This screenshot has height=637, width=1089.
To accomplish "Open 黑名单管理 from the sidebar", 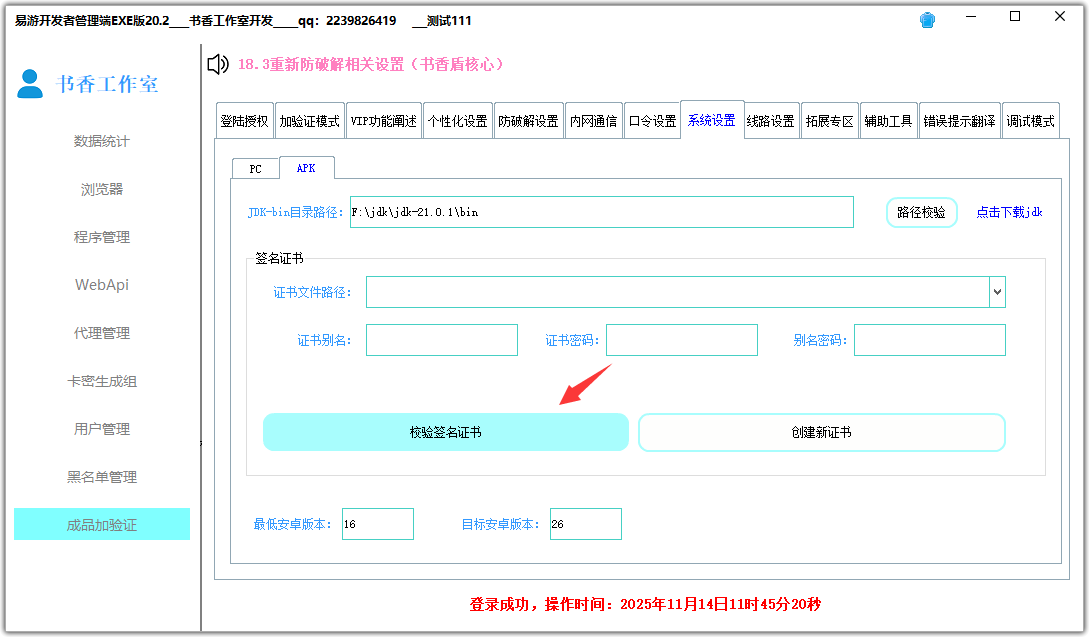I will [x=101, y=477].
